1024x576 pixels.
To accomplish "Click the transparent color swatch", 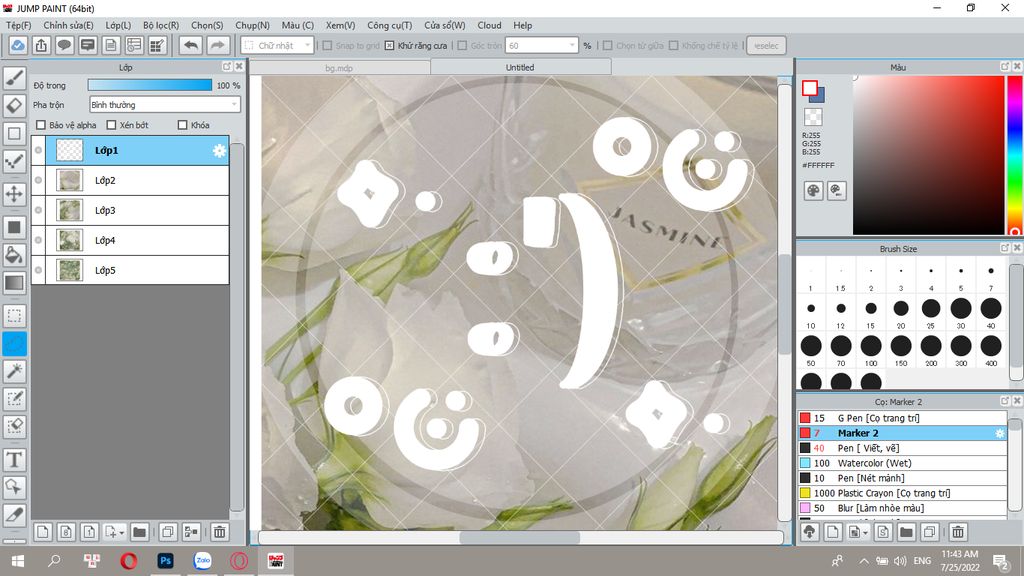I will [x=813, y=118].
